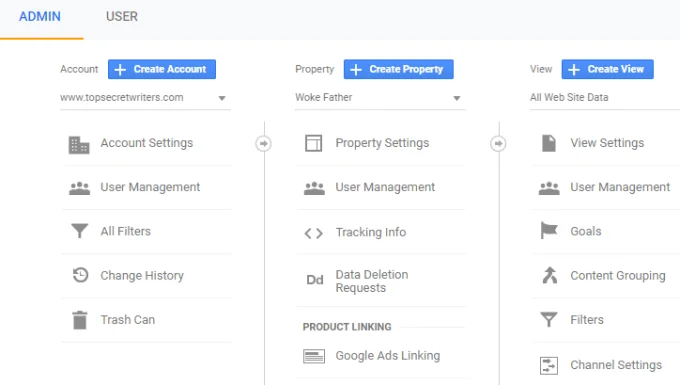Switch to the USER tab
Screen dimensions: 680x385
click(122, 16)
